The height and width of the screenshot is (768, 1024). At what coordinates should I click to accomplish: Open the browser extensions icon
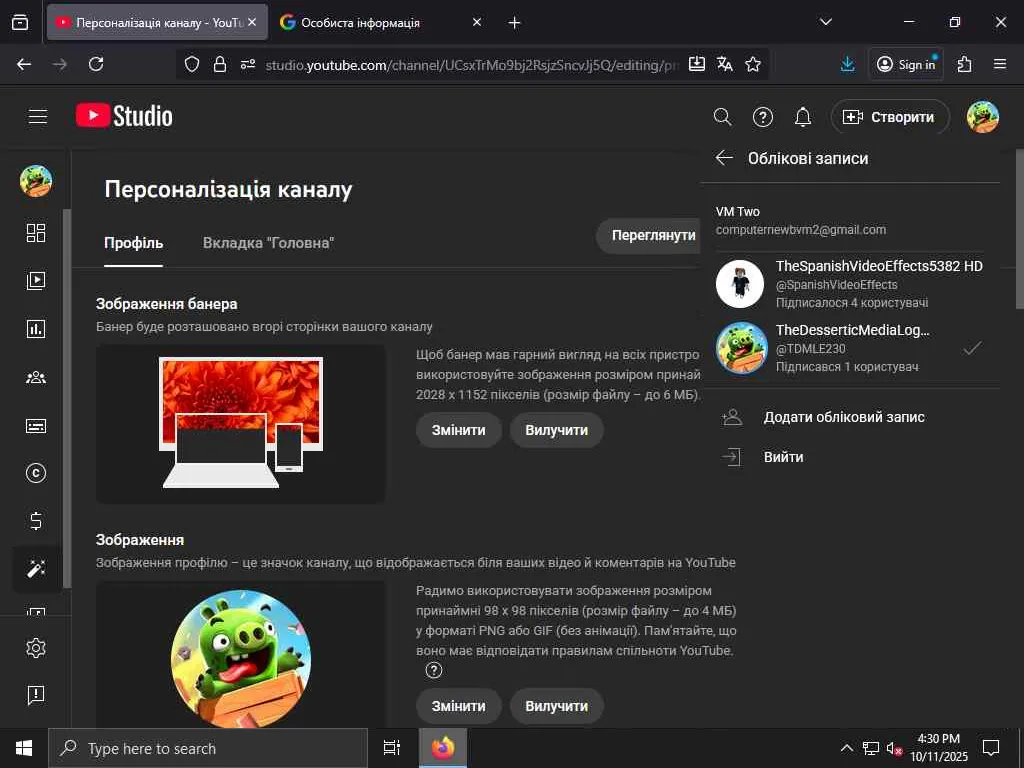point(965,64)
